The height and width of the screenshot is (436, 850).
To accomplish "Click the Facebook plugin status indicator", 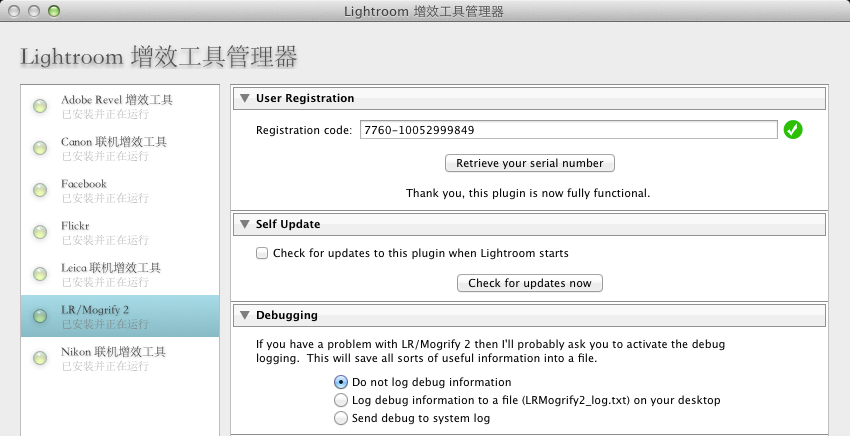I will [40, 190].
